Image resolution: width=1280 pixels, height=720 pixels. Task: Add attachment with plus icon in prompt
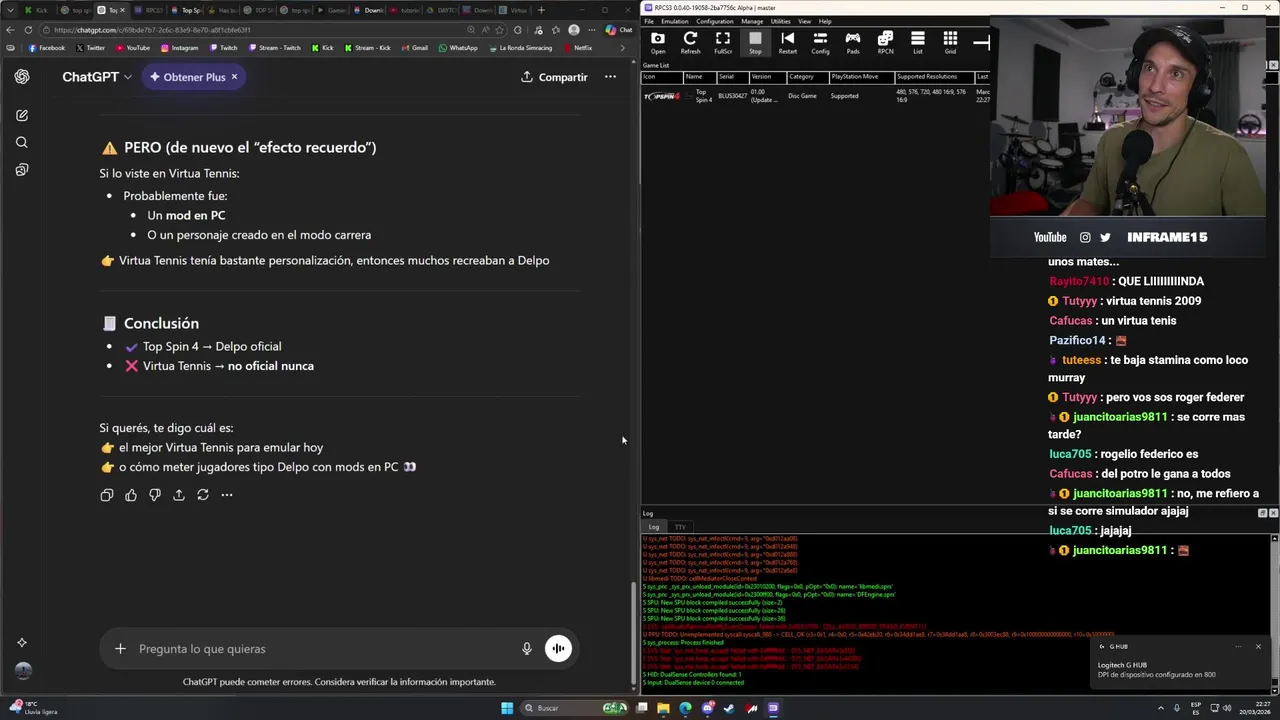pyautogui.click(x=120, y=649)
